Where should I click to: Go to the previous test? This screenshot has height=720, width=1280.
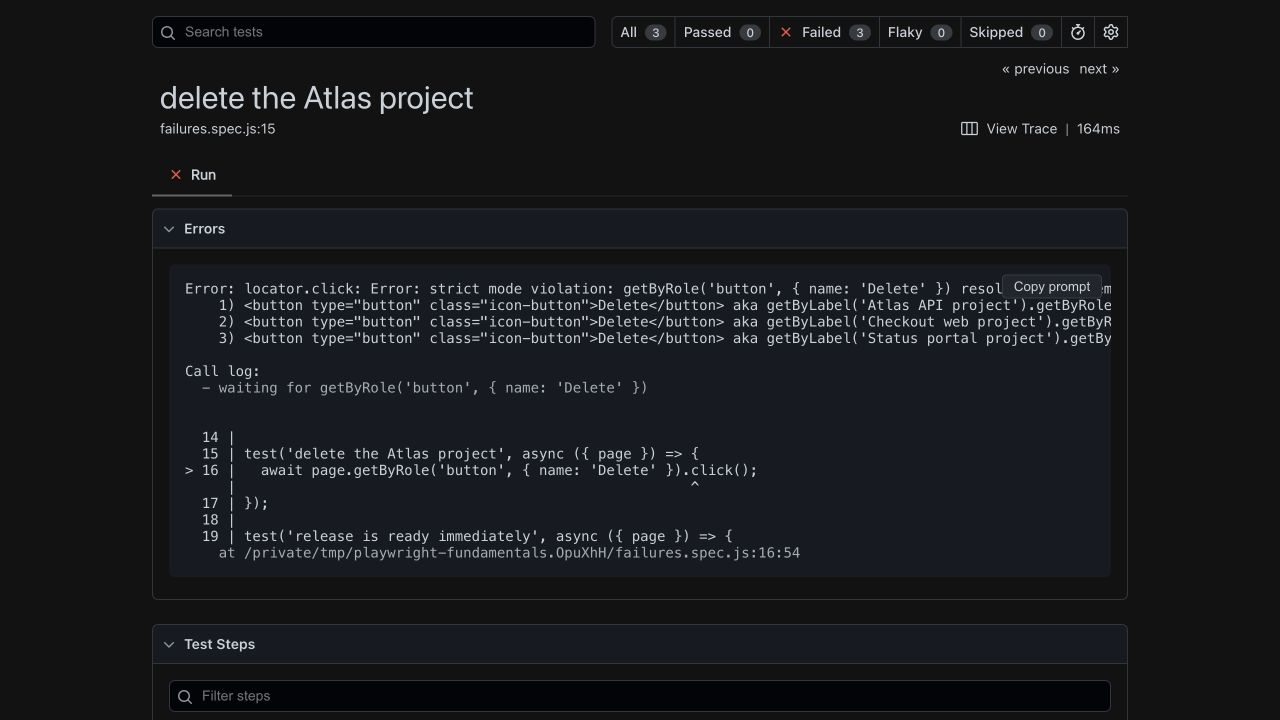pyautogui.click(x=1035, y=69)
